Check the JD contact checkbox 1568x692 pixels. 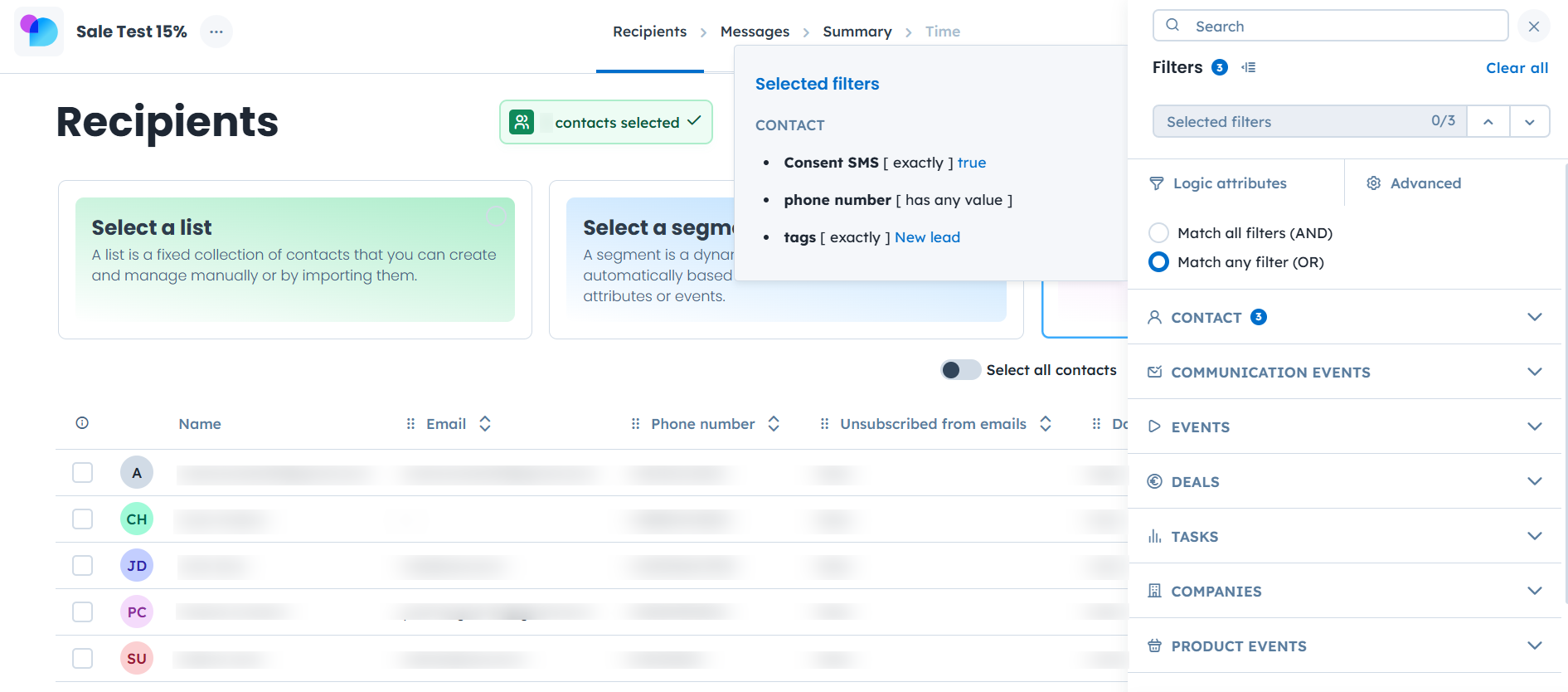tap(82, 566)
